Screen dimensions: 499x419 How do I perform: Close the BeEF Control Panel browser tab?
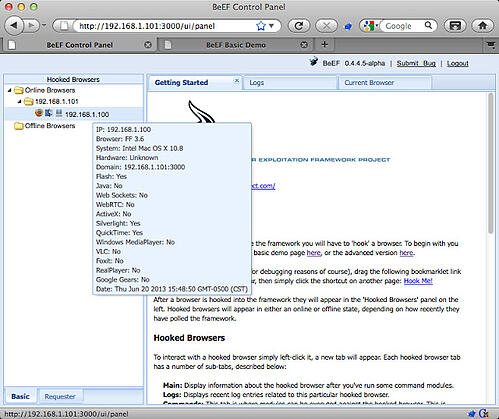pyautogui.click(x=148, y=45)
